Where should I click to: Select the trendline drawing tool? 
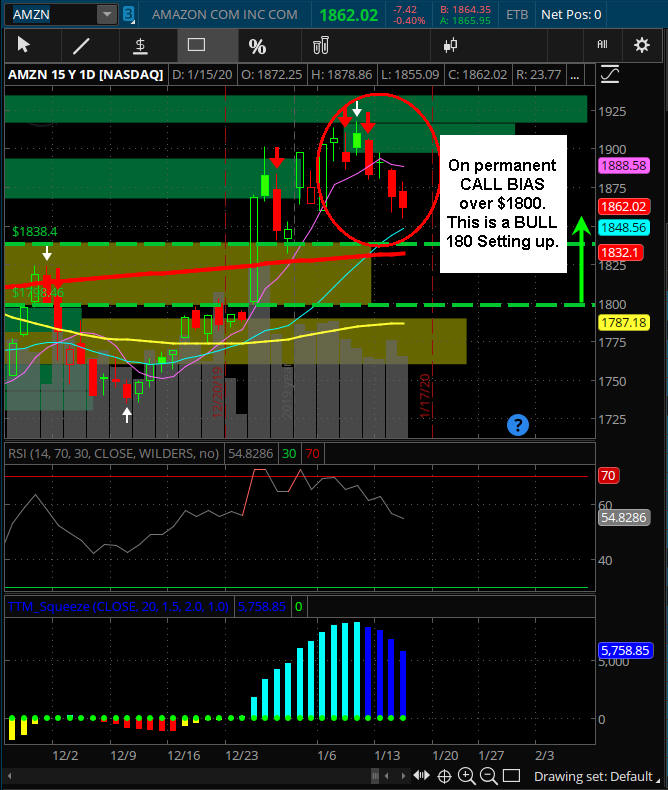(81, 46)
